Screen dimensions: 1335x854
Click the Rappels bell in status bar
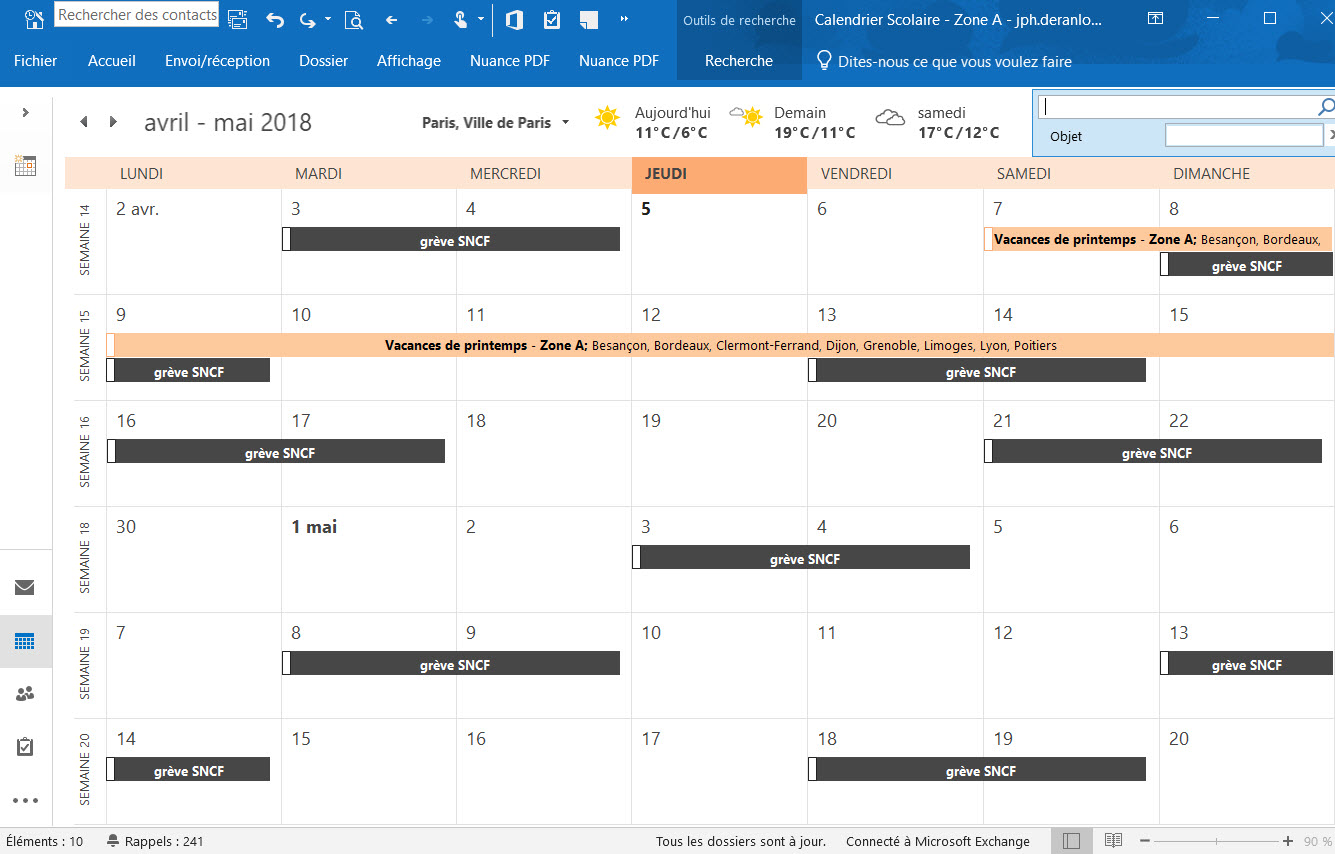tap(113, 841)
